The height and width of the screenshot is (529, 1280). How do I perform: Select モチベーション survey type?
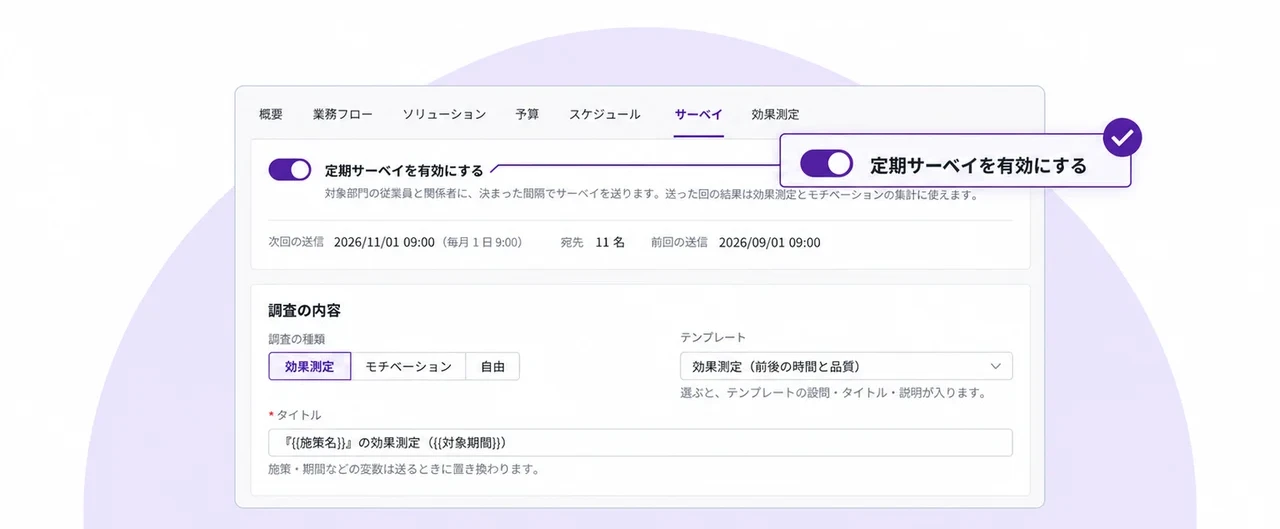click(x=408, y=367)
